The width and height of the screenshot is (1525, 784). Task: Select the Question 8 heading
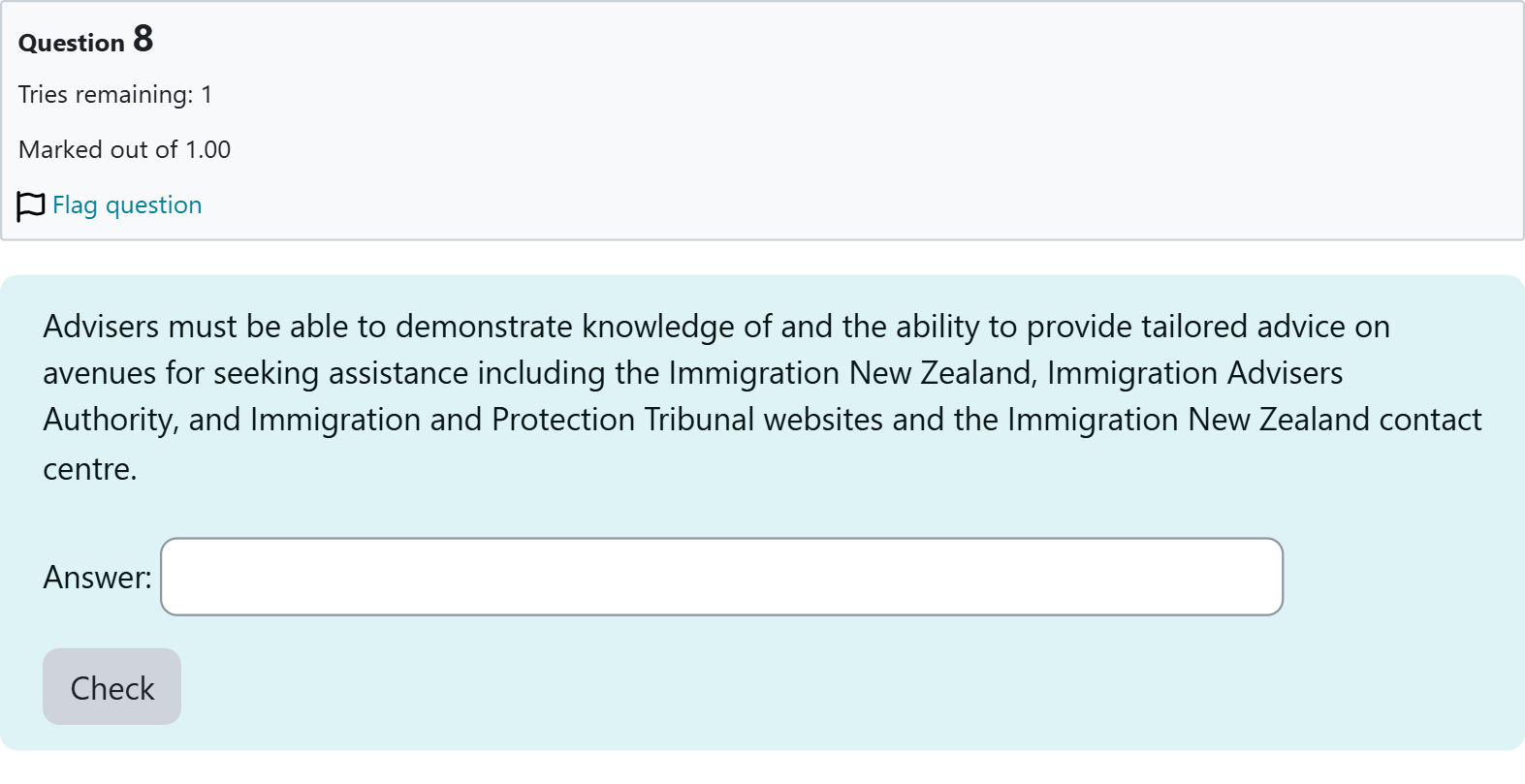click(86, 40)
